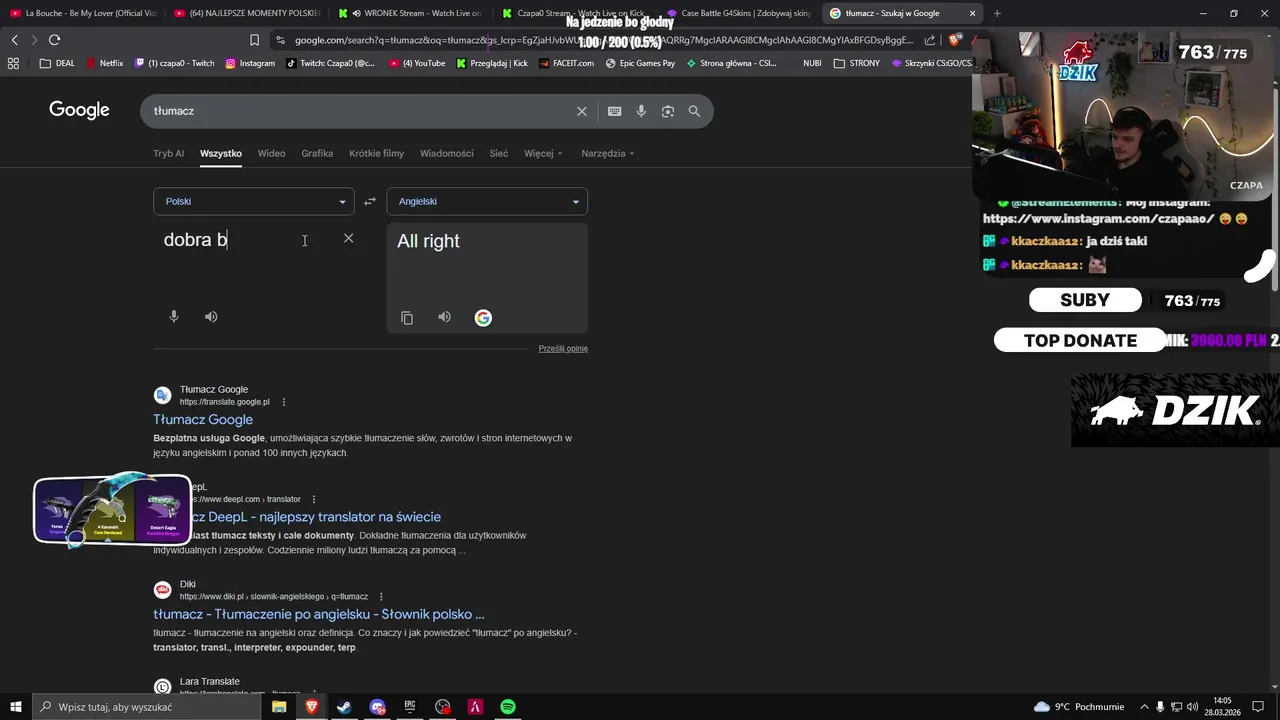Open File Explorer from taskbar
The height and width of the screenshot is (720, 1280).
click(279, 707)
